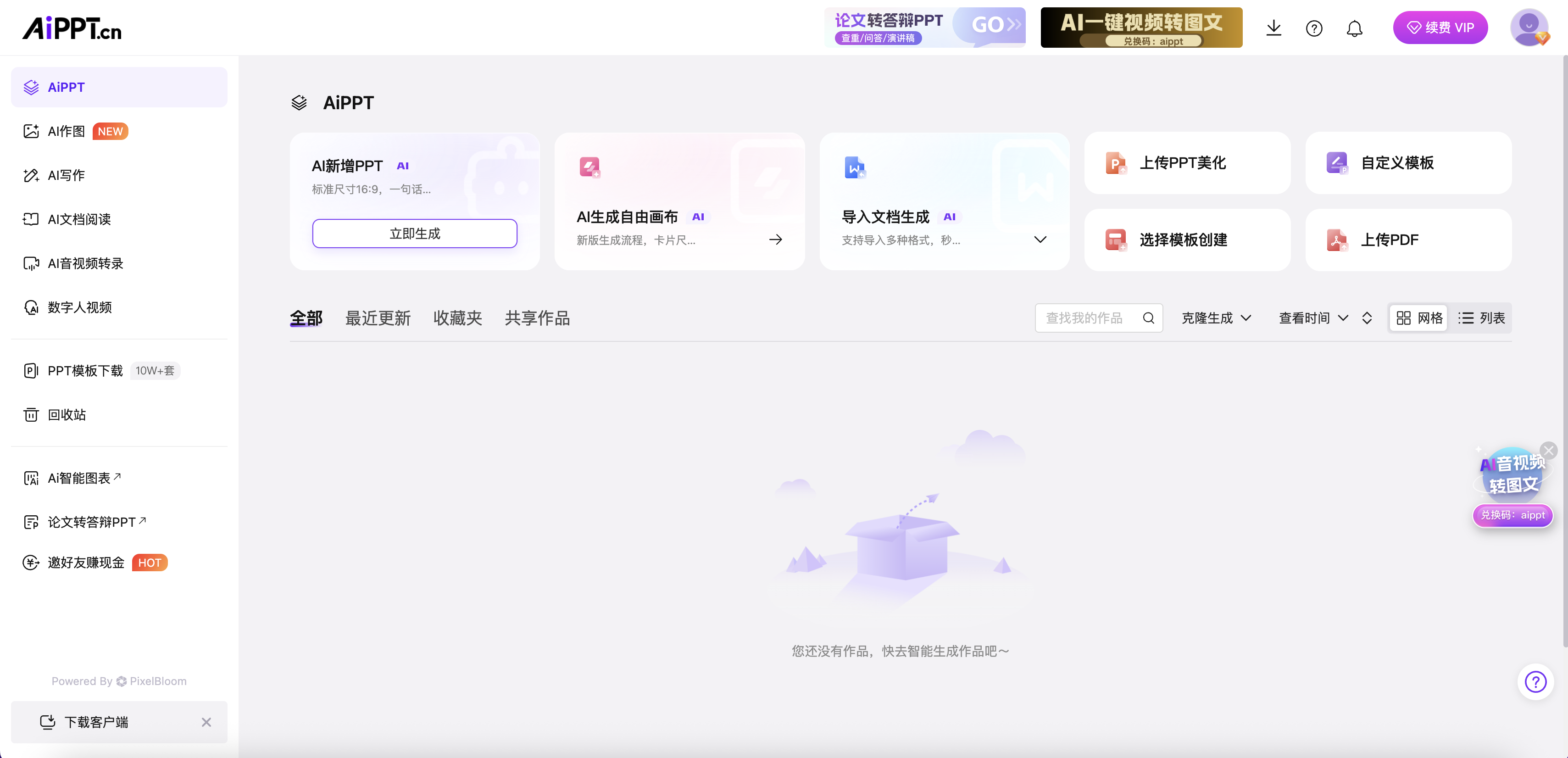Click the 立即生成 button

tap(414, 233)
